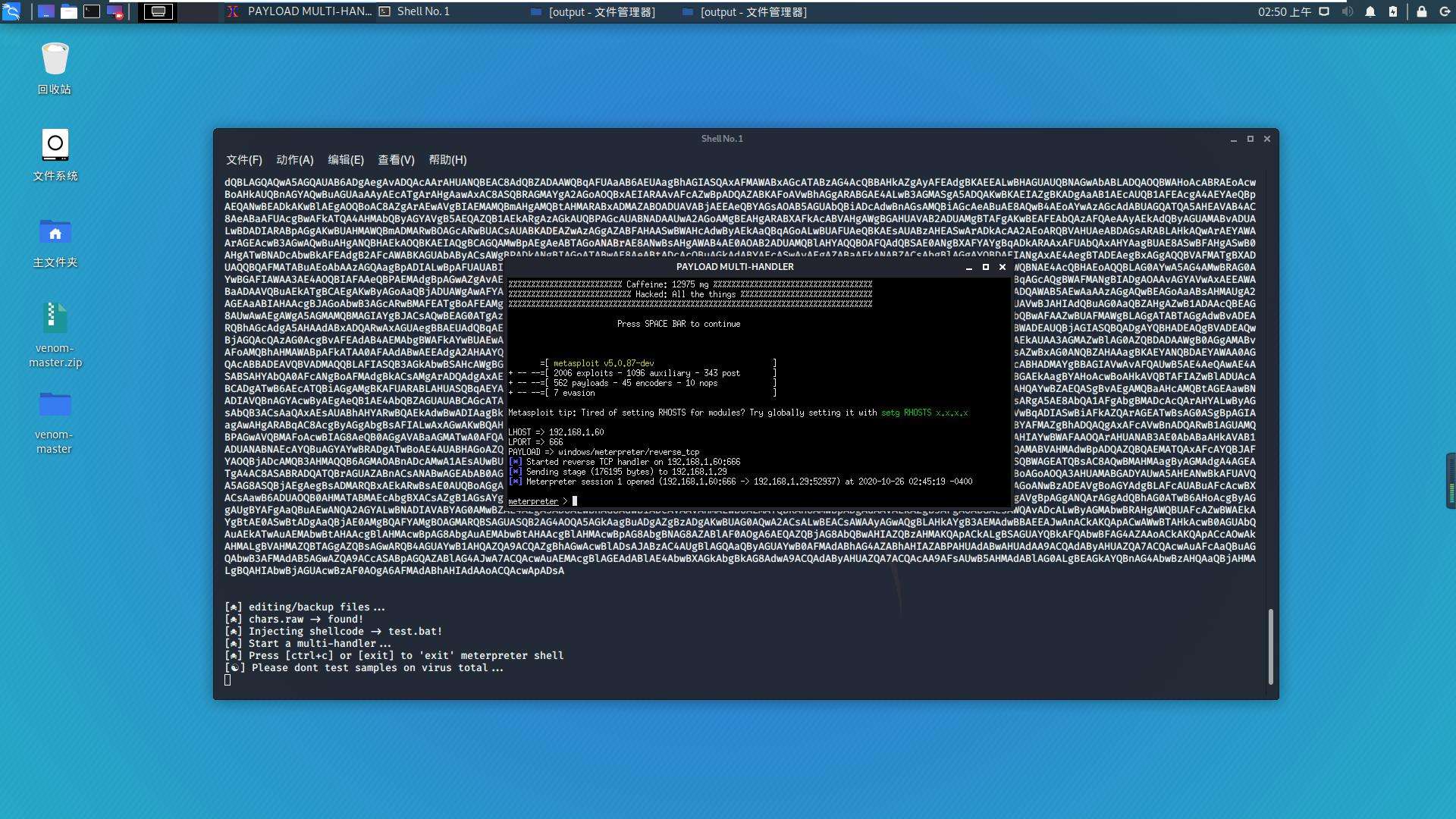The image size is (1456, 819).
Task: Click 'editing/backup files' line in shell
Action: (x=305, y=607)
